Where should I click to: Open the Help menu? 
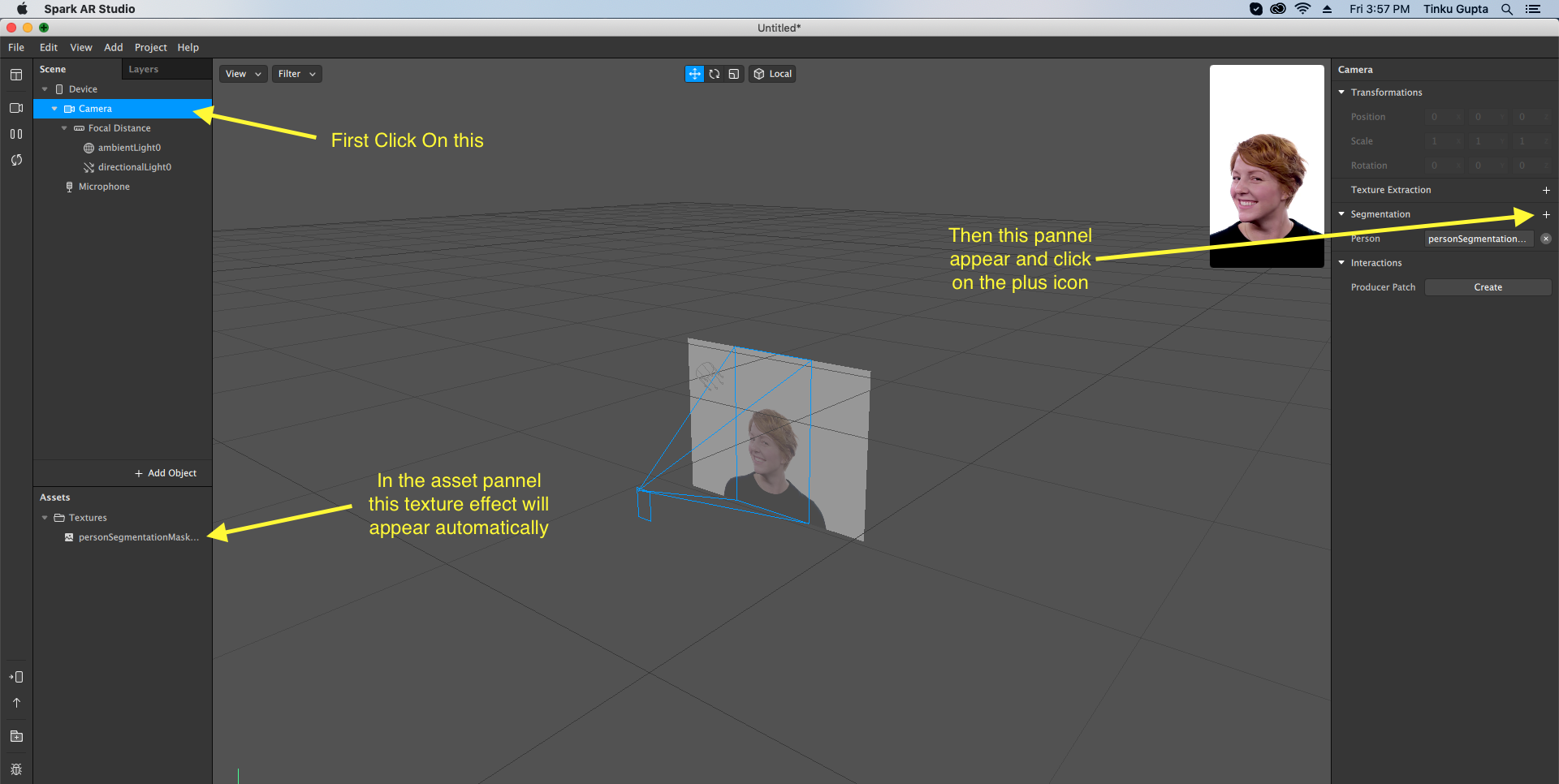188,48
